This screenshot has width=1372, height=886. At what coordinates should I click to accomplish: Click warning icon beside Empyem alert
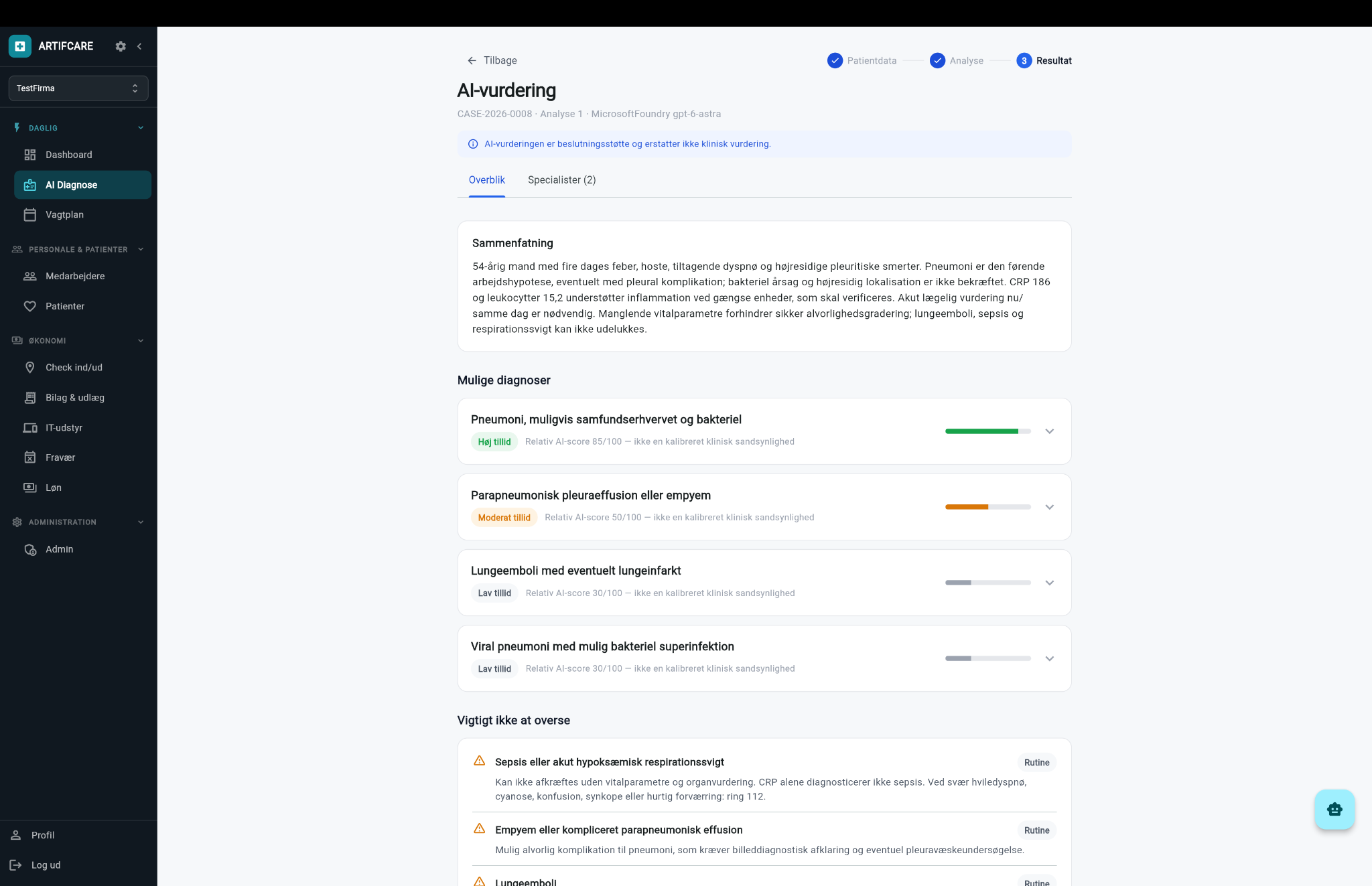(480, 828)
